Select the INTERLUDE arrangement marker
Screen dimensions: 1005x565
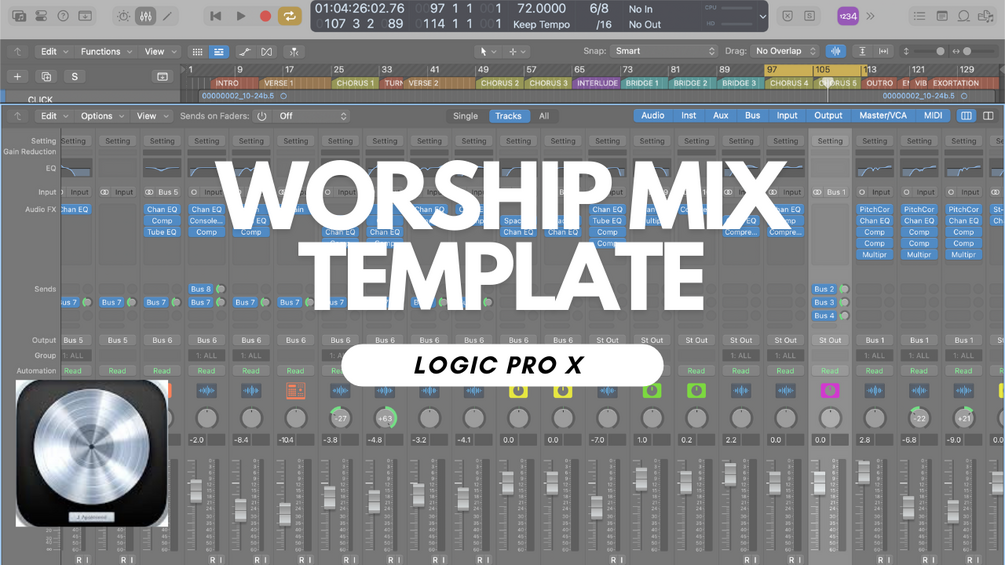(x=597, y=83)
